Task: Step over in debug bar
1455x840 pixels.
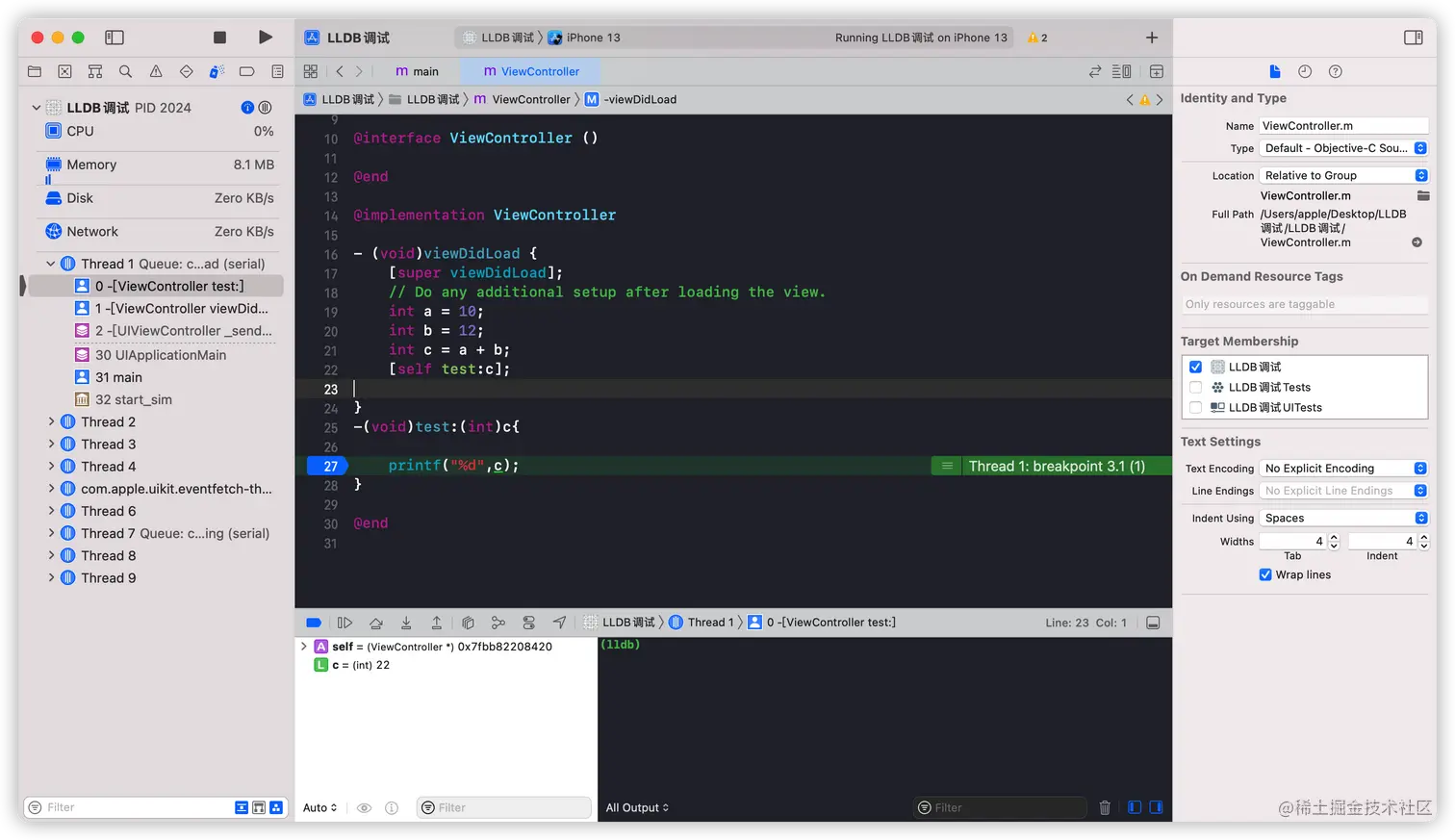Action: 376,623
